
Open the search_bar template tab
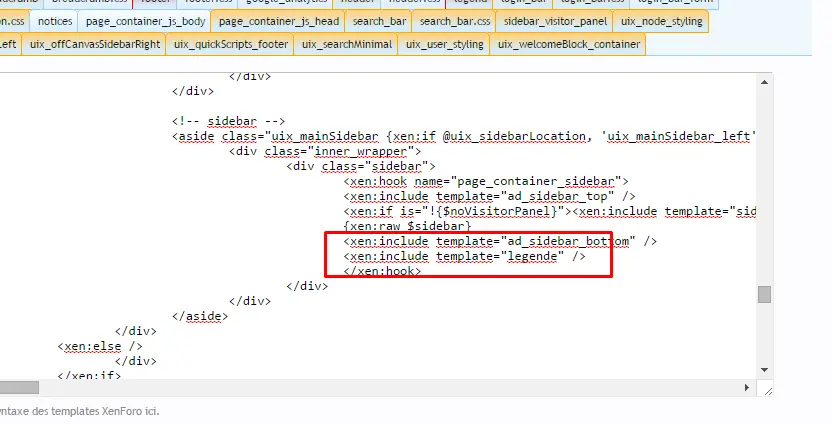(x=379, y=22)
